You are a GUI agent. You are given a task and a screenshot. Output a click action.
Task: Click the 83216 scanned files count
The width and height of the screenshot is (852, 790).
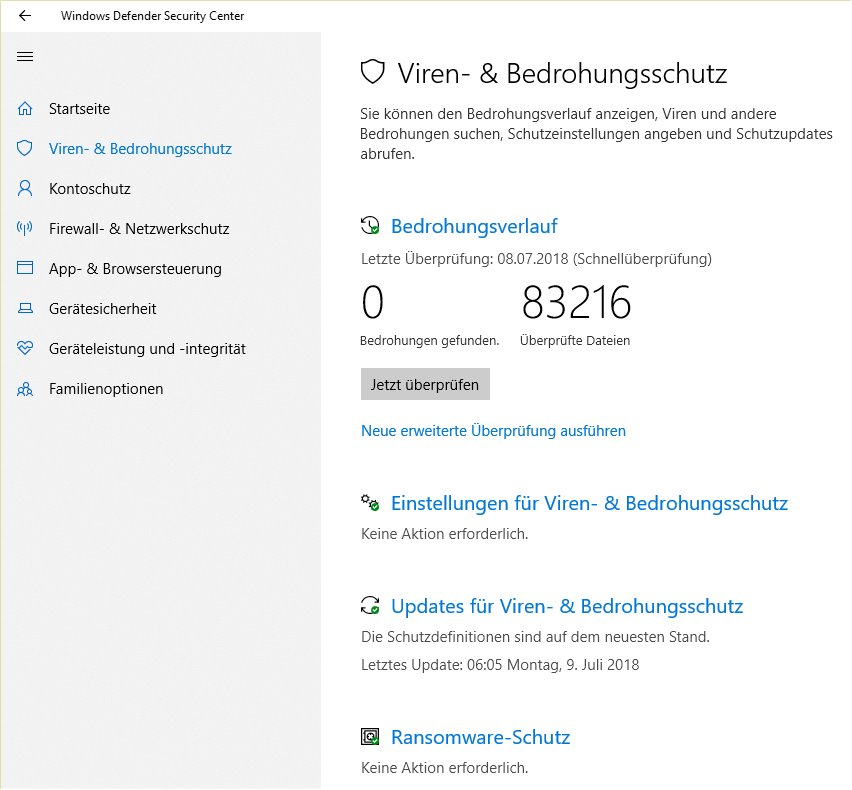click(576, 302)
